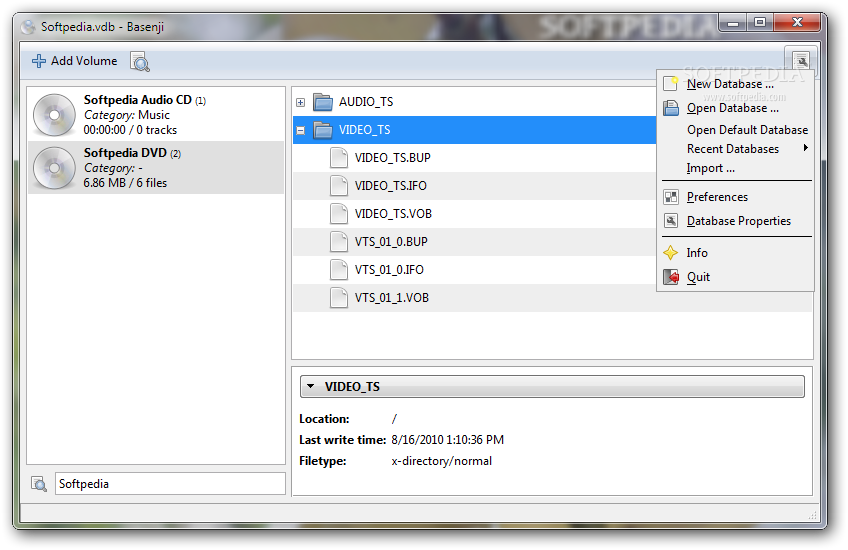Click the Last write time value

coord(447,440)
